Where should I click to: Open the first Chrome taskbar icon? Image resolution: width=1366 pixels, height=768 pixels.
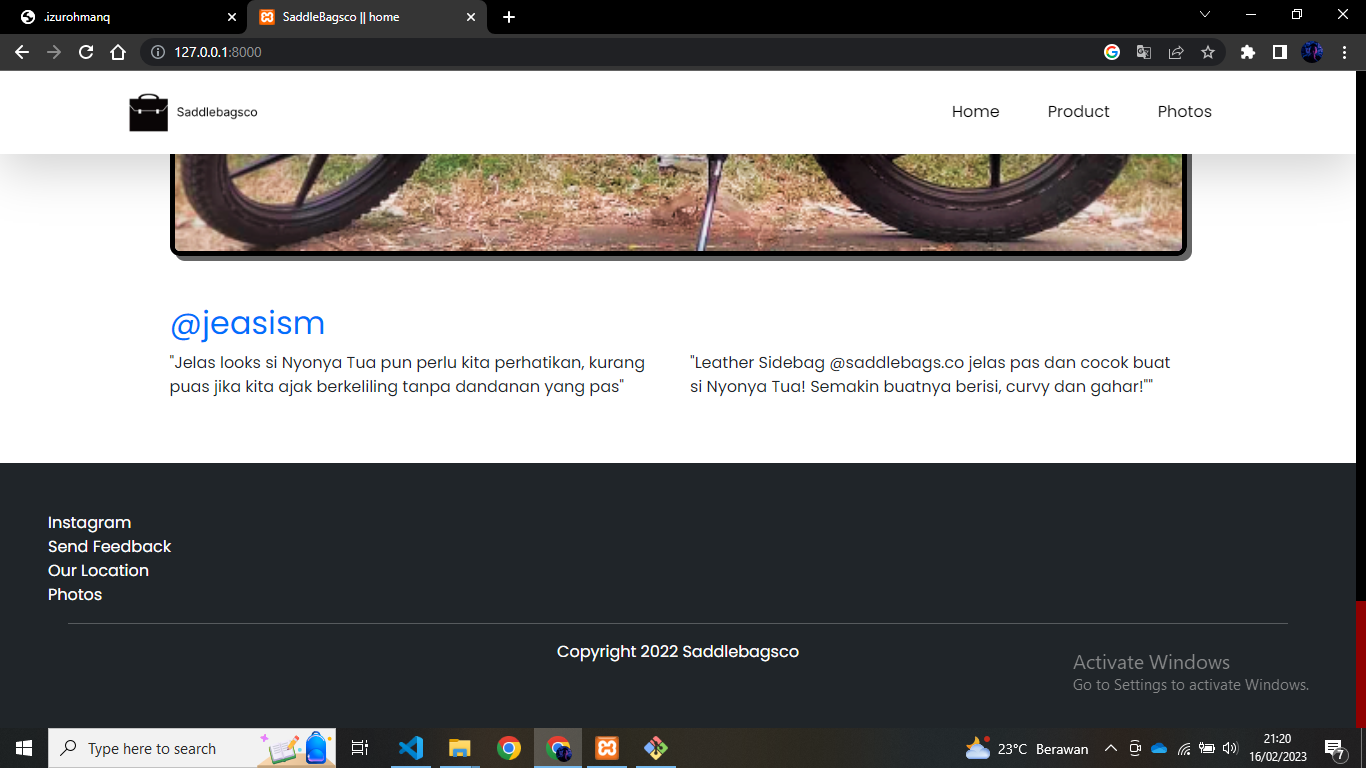tap(509, 748)
